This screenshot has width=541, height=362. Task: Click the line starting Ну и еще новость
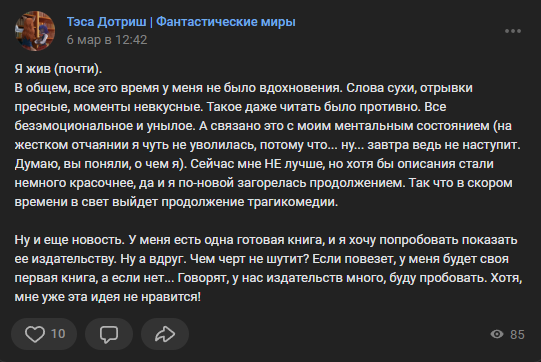(x=266, y=239)
